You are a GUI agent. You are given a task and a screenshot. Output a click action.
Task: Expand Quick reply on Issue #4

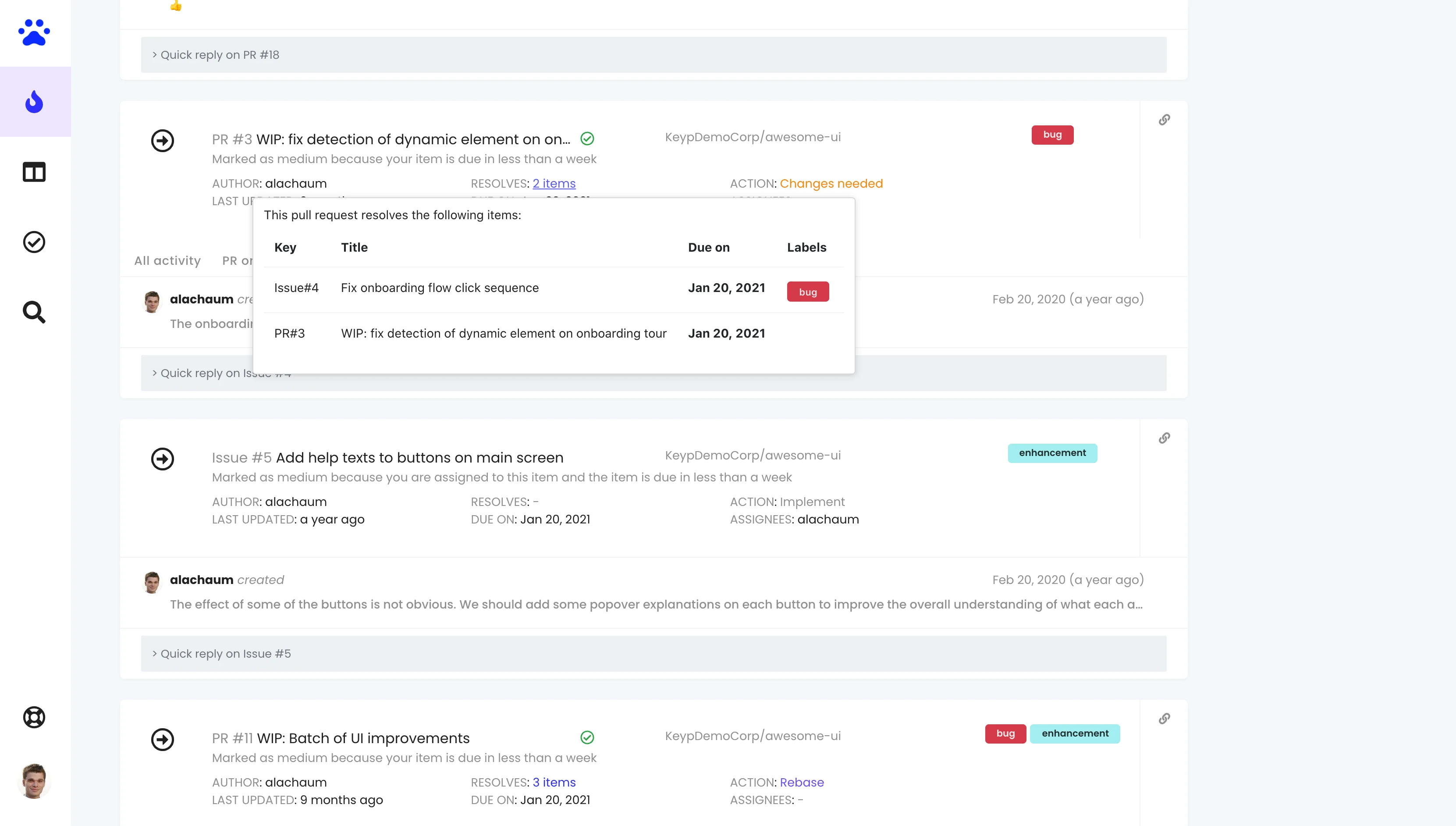pyautogui.click(x=221, y=373)
